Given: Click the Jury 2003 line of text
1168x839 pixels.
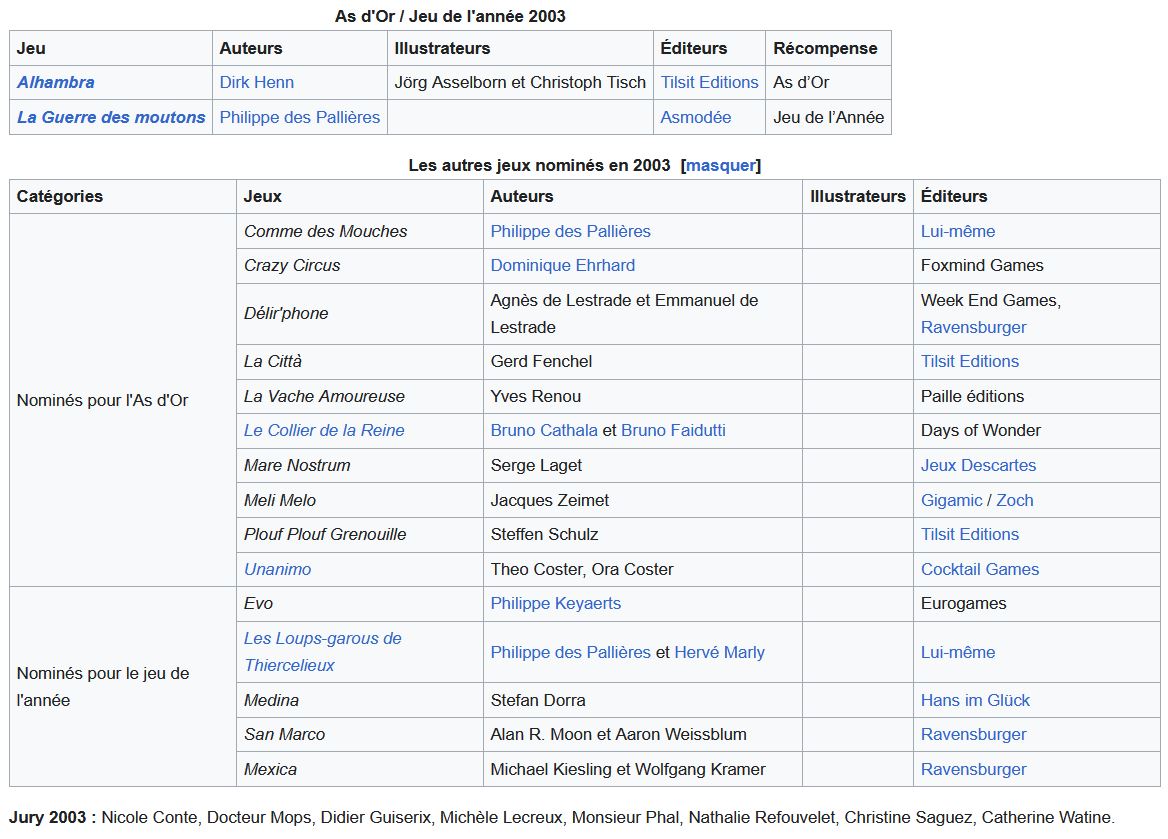Looking at the screenshot, I should point(562,818).
